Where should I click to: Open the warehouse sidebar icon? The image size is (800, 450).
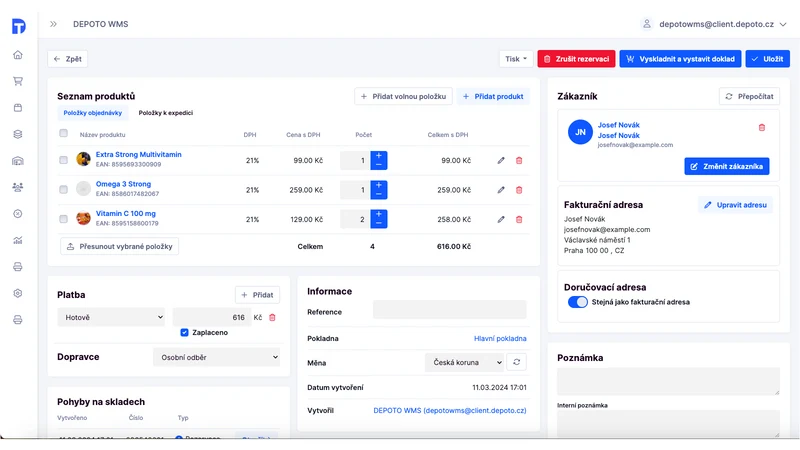18,161
